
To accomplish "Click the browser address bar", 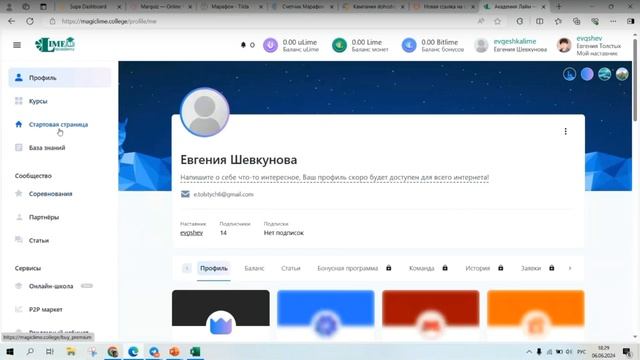I will click(x=261, y=21).
